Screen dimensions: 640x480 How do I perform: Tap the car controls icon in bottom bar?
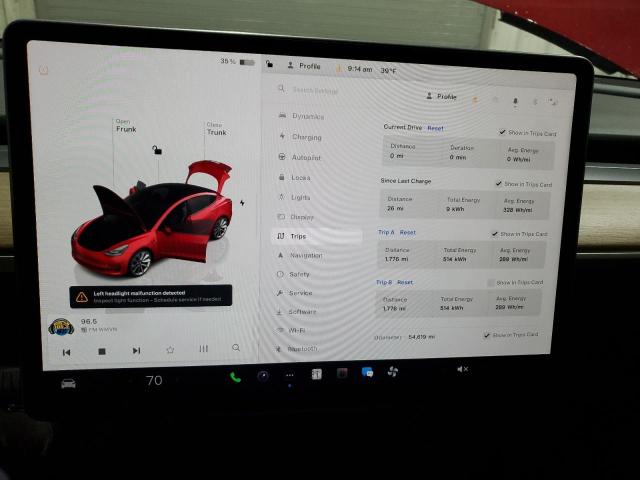(x=68, y=384)
